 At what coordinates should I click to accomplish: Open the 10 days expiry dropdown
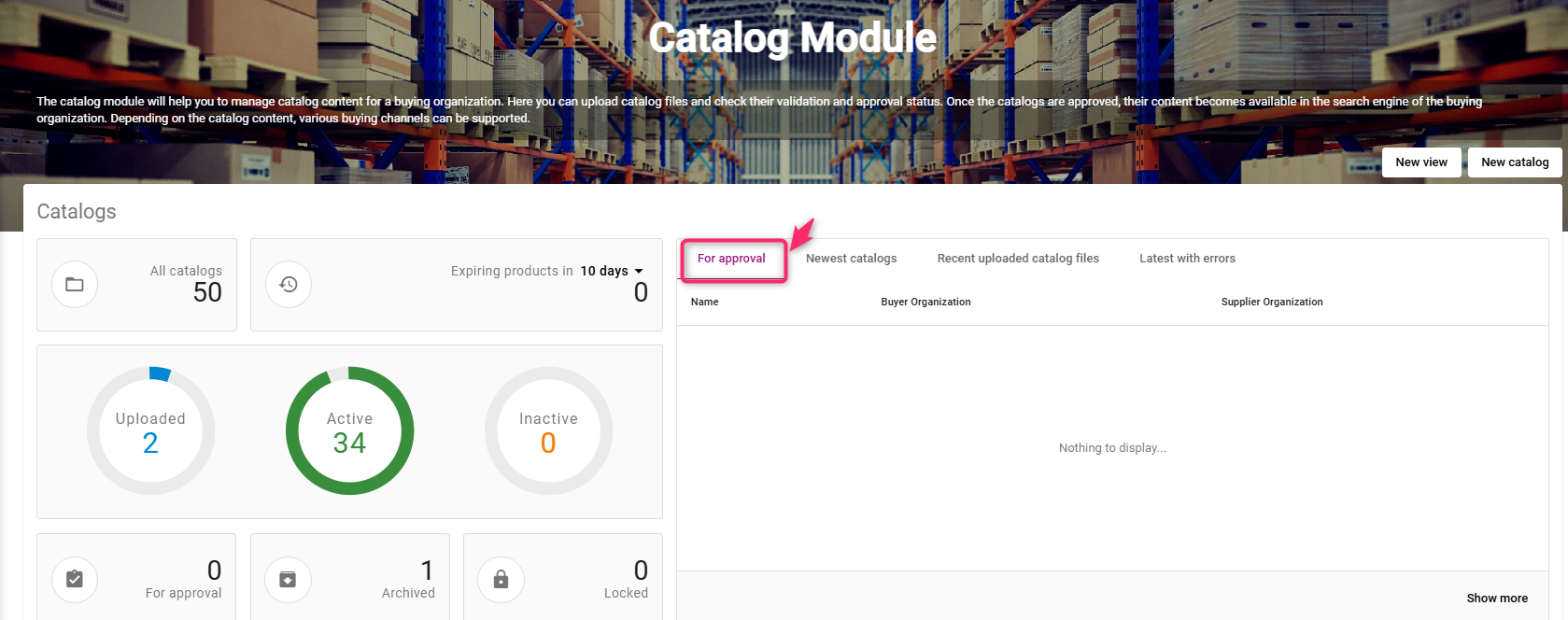pyautogui.click(x=604, y=271)
